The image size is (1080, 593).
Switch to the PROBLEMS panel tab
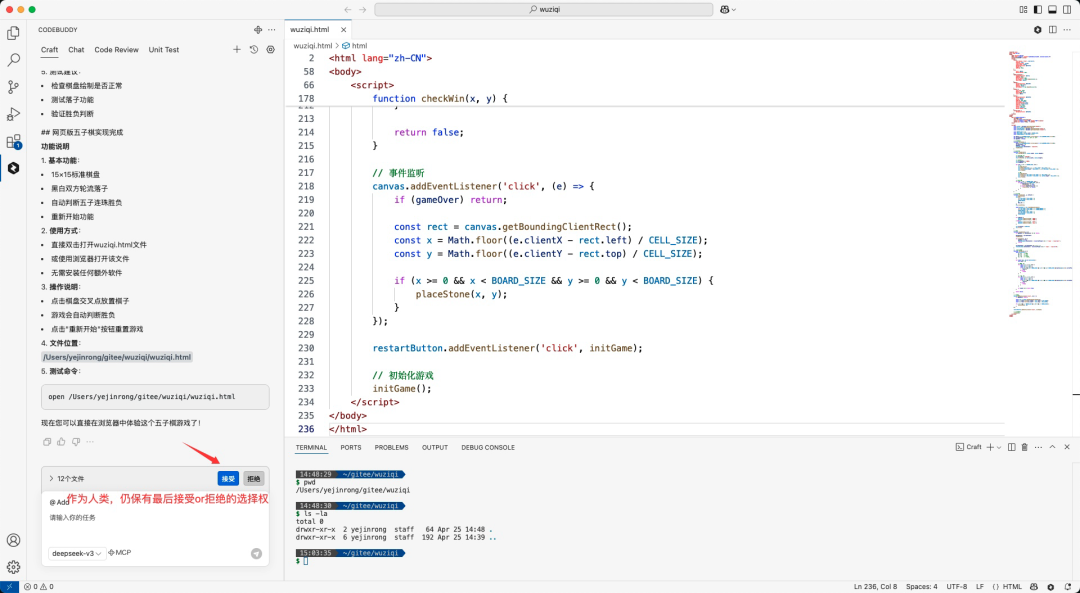[x=391, y=447]
